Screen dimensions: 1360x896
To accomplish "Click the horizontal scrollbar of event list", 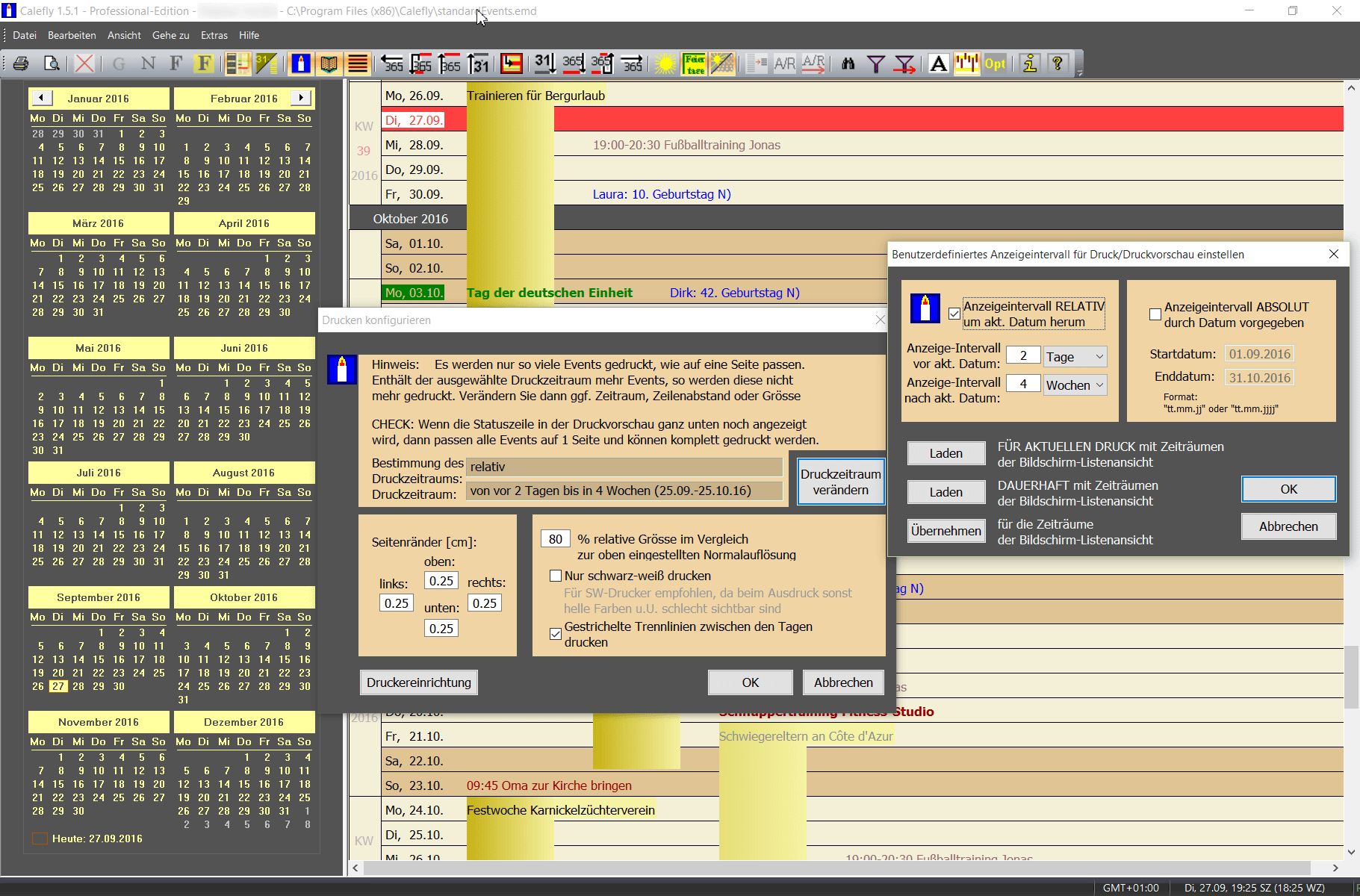I will (836, 868).
